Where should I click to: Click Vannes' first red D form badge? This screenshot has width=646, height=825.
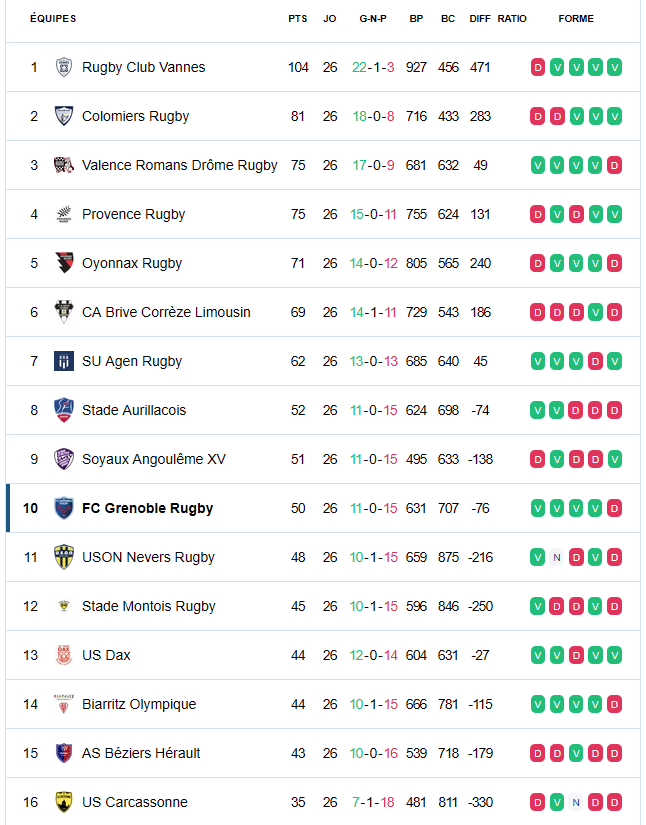[538, 67]
